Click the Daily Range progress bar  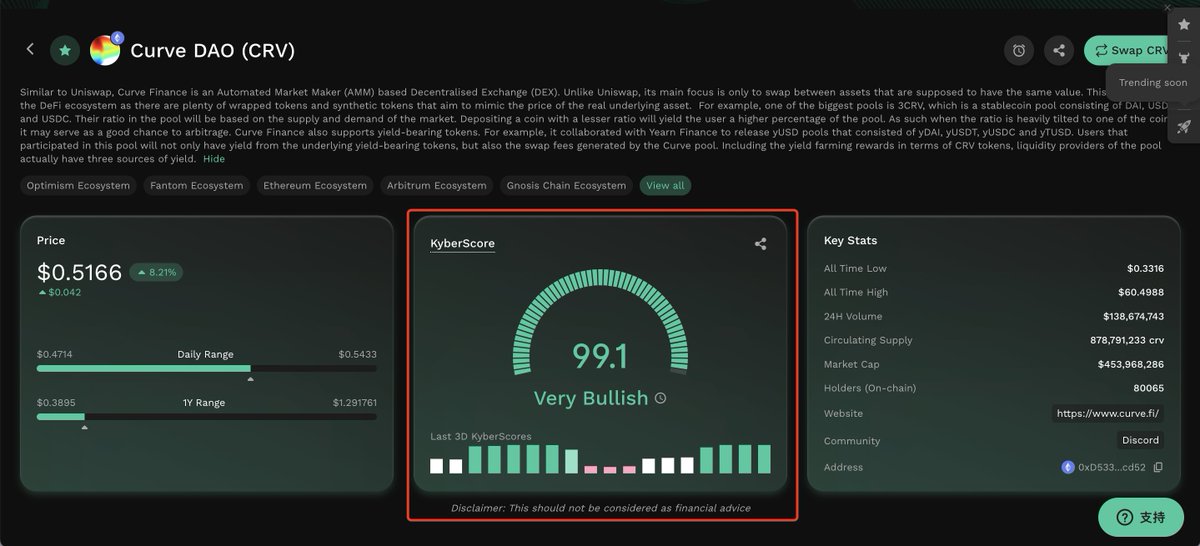[207, 368]
